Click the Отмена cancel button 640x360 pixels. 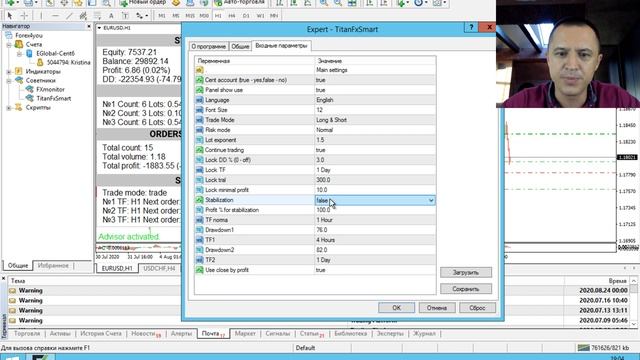(437, 308)
